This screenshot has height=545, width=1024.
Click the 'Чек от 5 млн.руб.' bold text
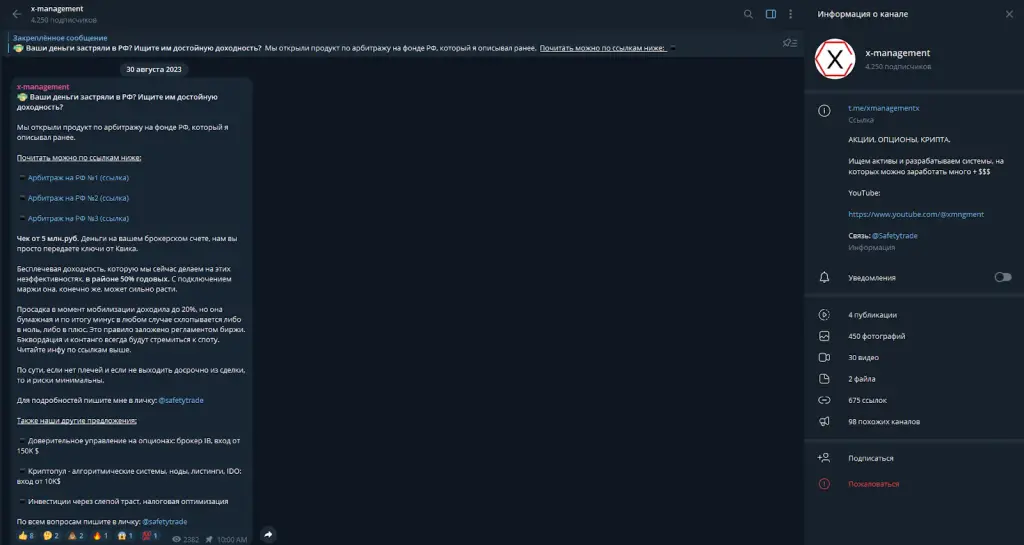(x=48, y=238)
